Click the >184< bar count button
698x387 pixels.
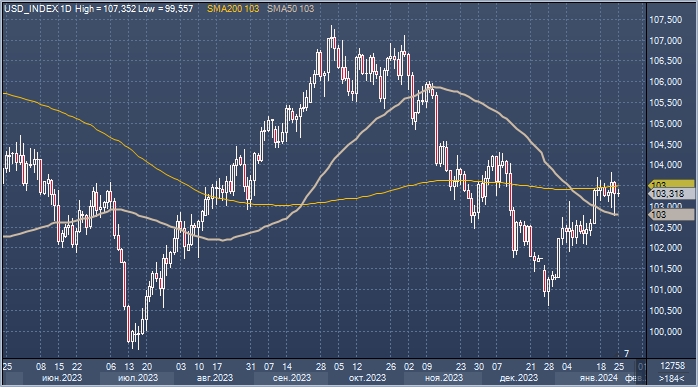point(672,378)
